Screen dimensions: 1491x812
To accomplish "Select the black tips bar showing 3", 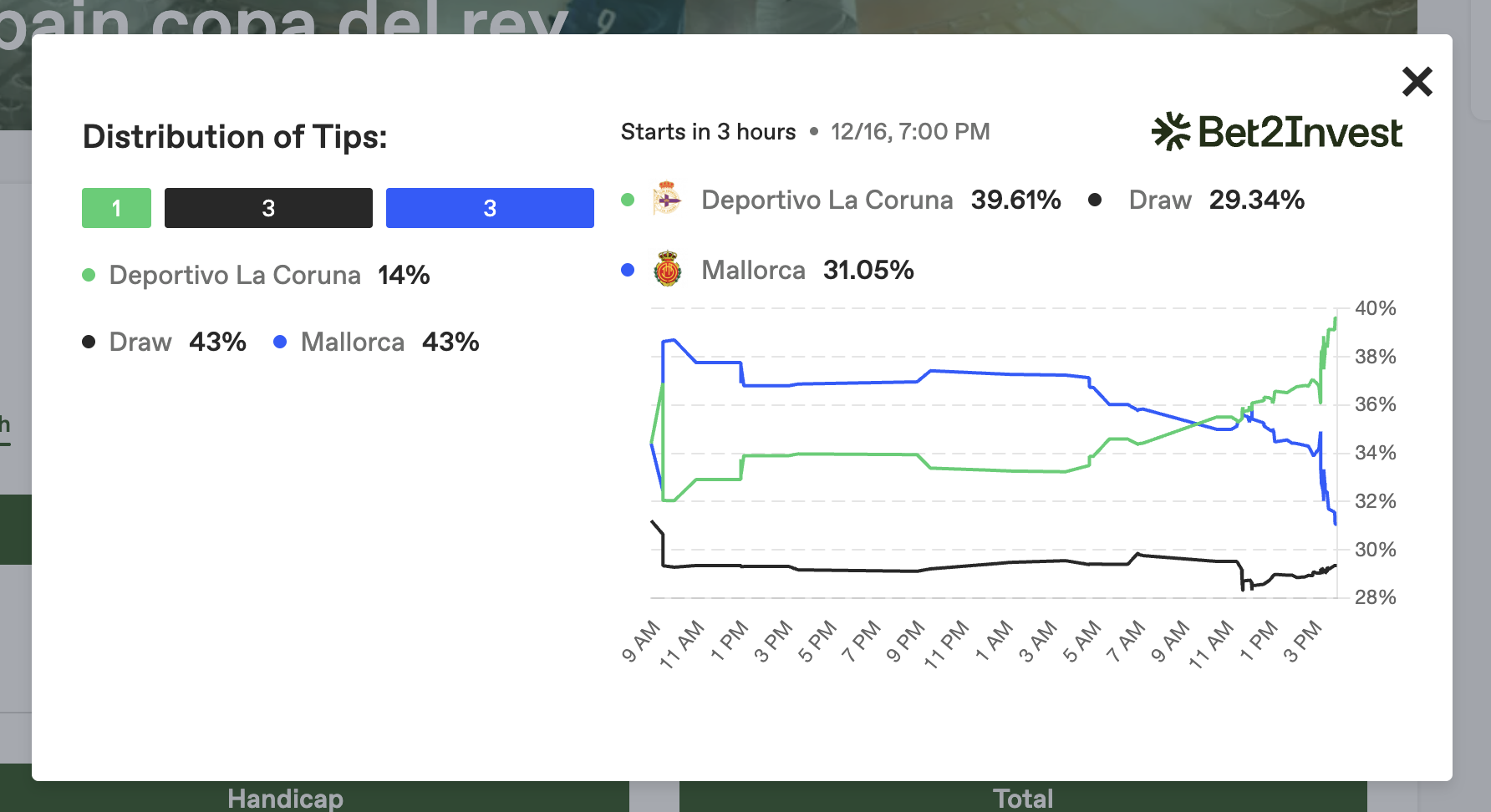I will pos(268,208).
